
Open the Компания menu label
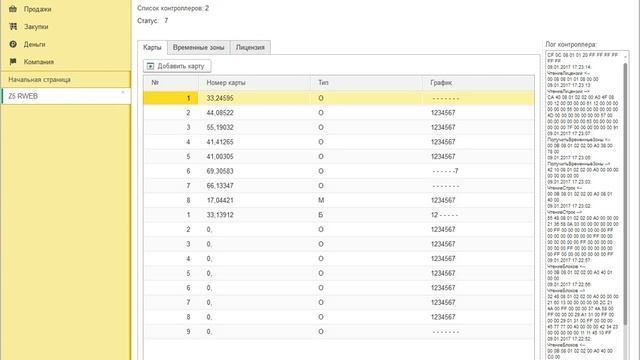coord(39,62)
